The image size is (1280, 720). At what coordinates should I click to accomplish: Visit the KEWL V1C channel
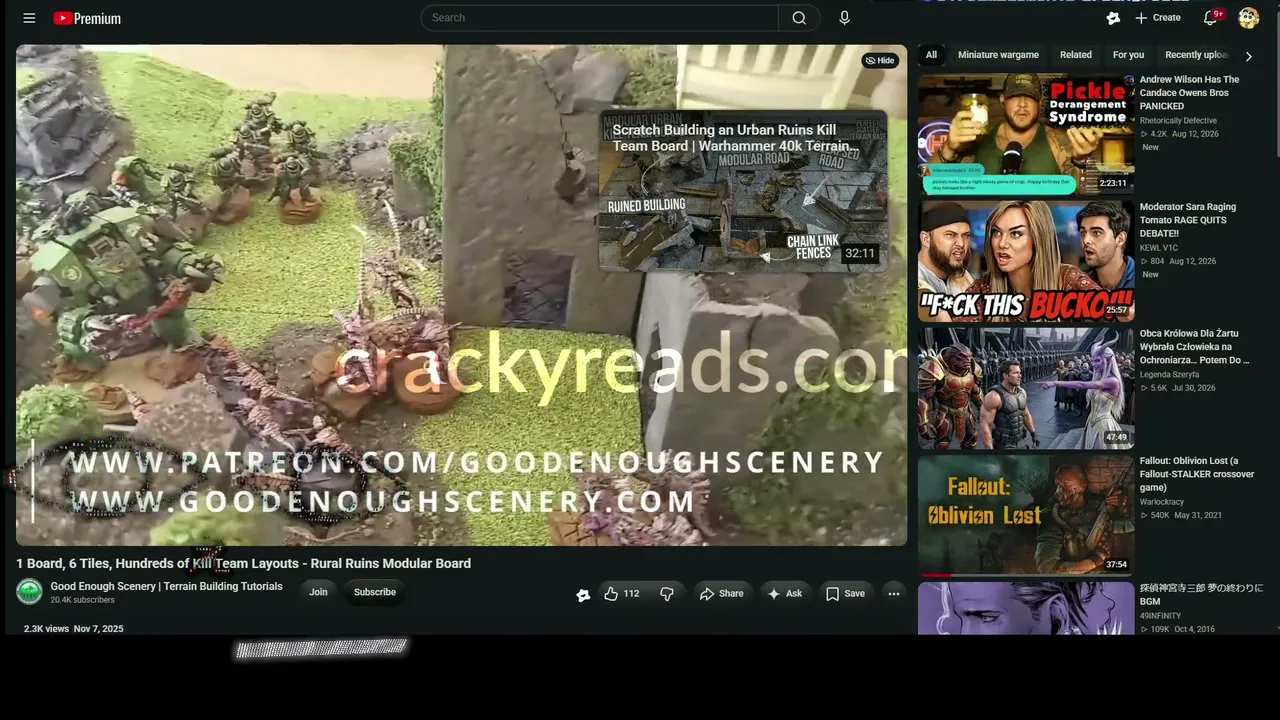pos(1159,248)
